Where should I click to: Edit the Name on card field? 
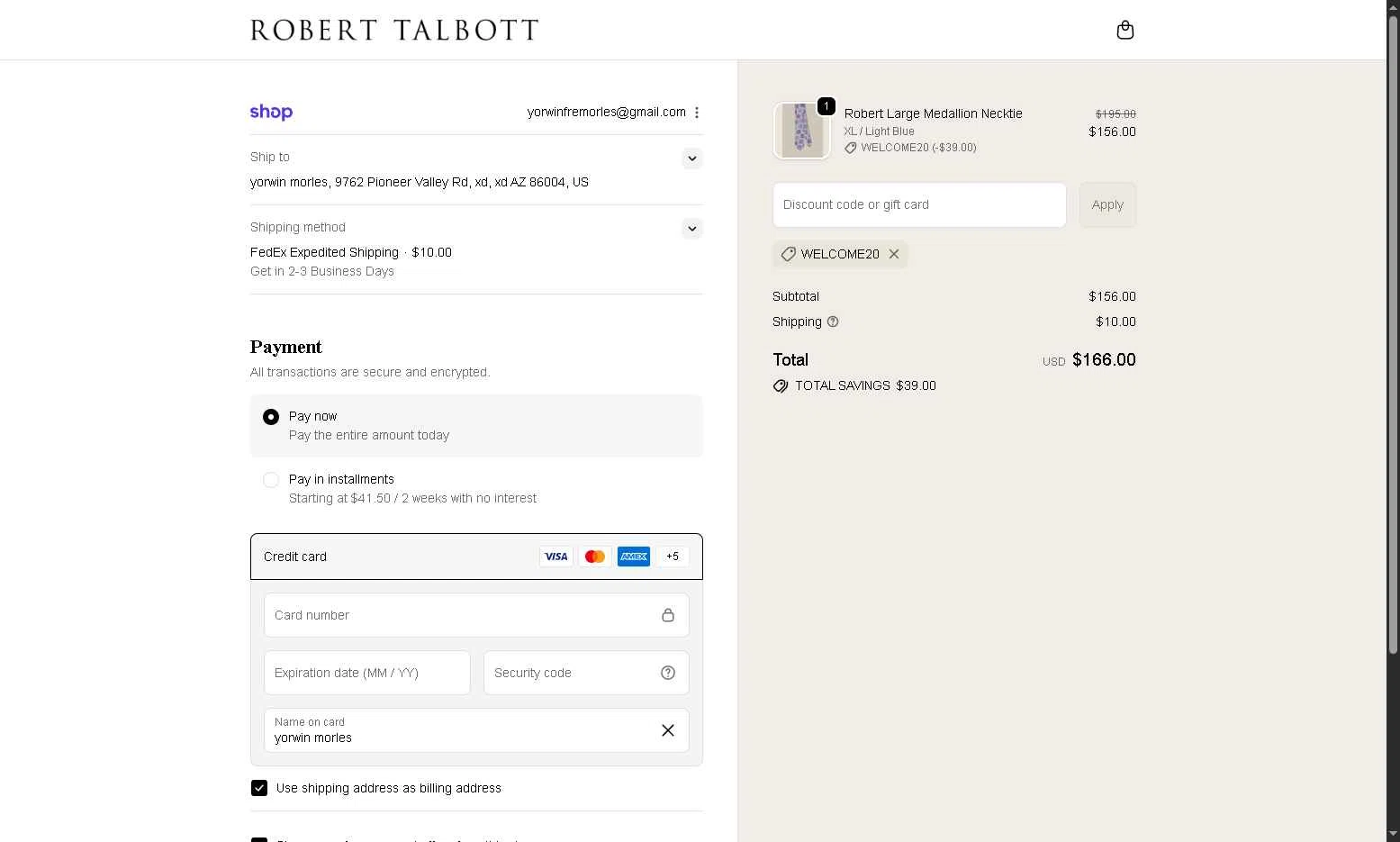coord(476,730)
